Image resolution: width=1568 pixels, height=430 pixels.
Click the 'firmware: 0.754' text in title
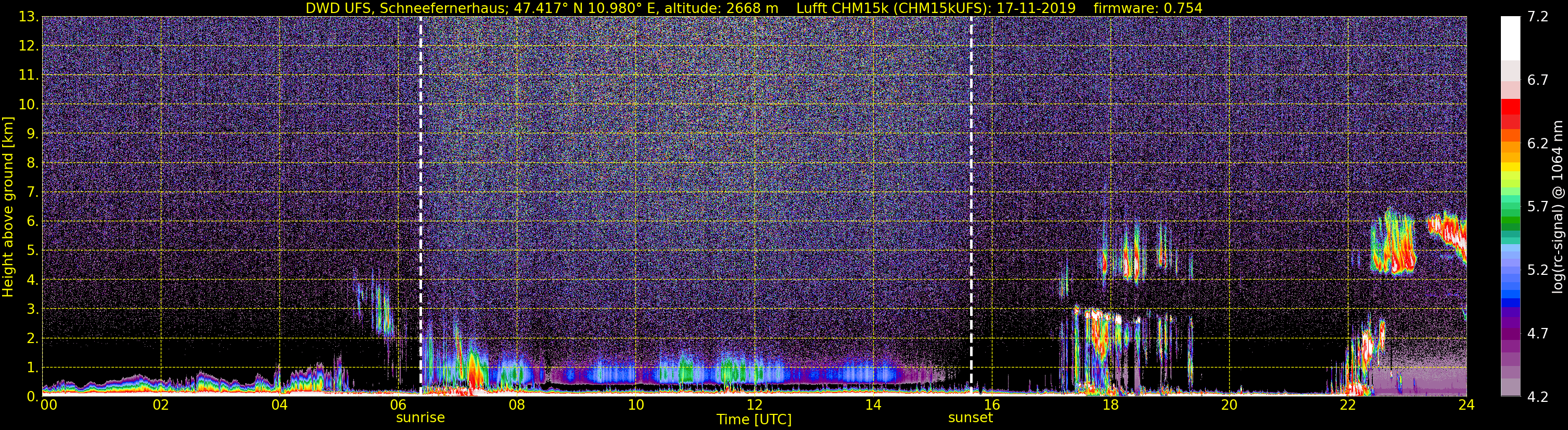click(1148, 8)
